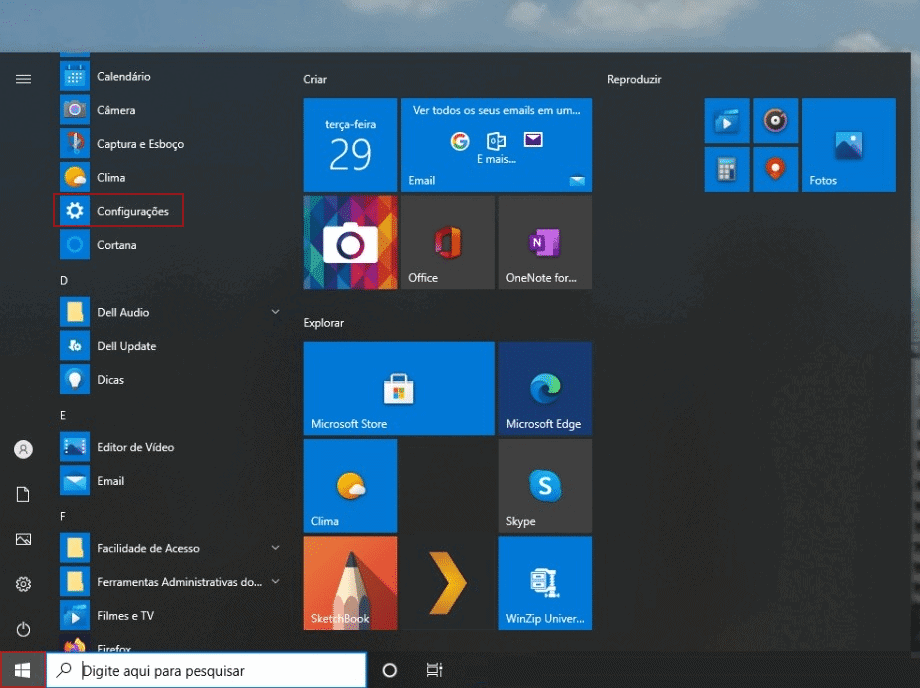This screenshot has width=920, height=688.
Task: Launch the Câmera app
Action: pyautogui.click(x=170, y=110)
